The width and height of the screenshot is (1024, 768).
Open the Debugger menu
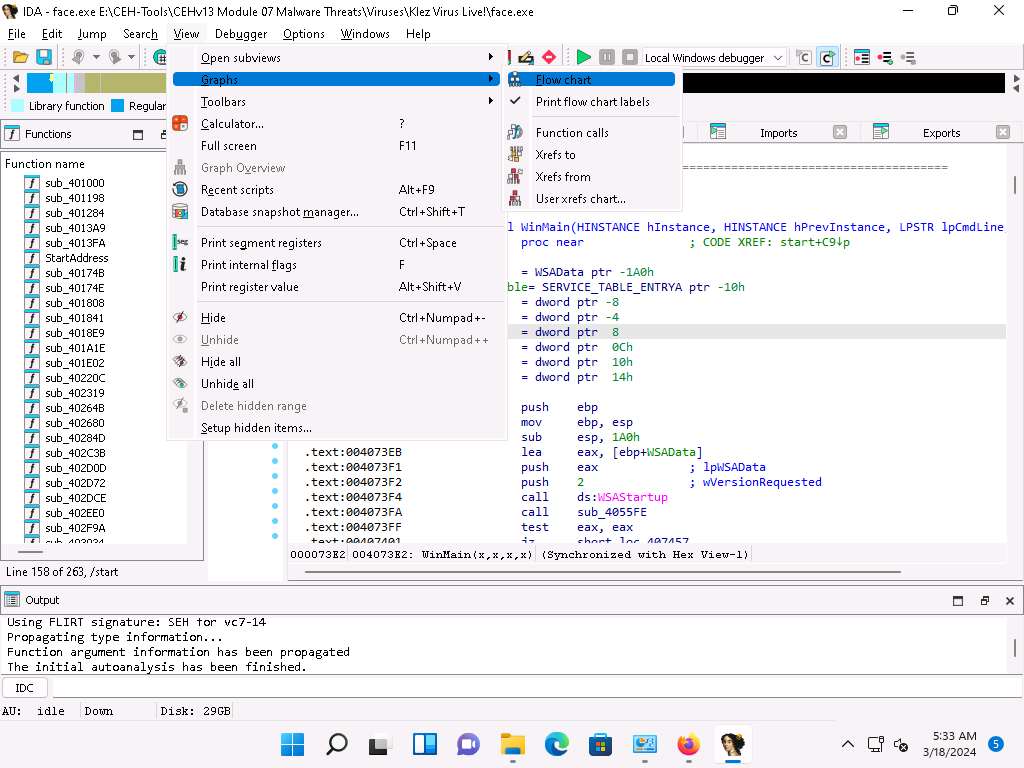[x=241, y=33]
